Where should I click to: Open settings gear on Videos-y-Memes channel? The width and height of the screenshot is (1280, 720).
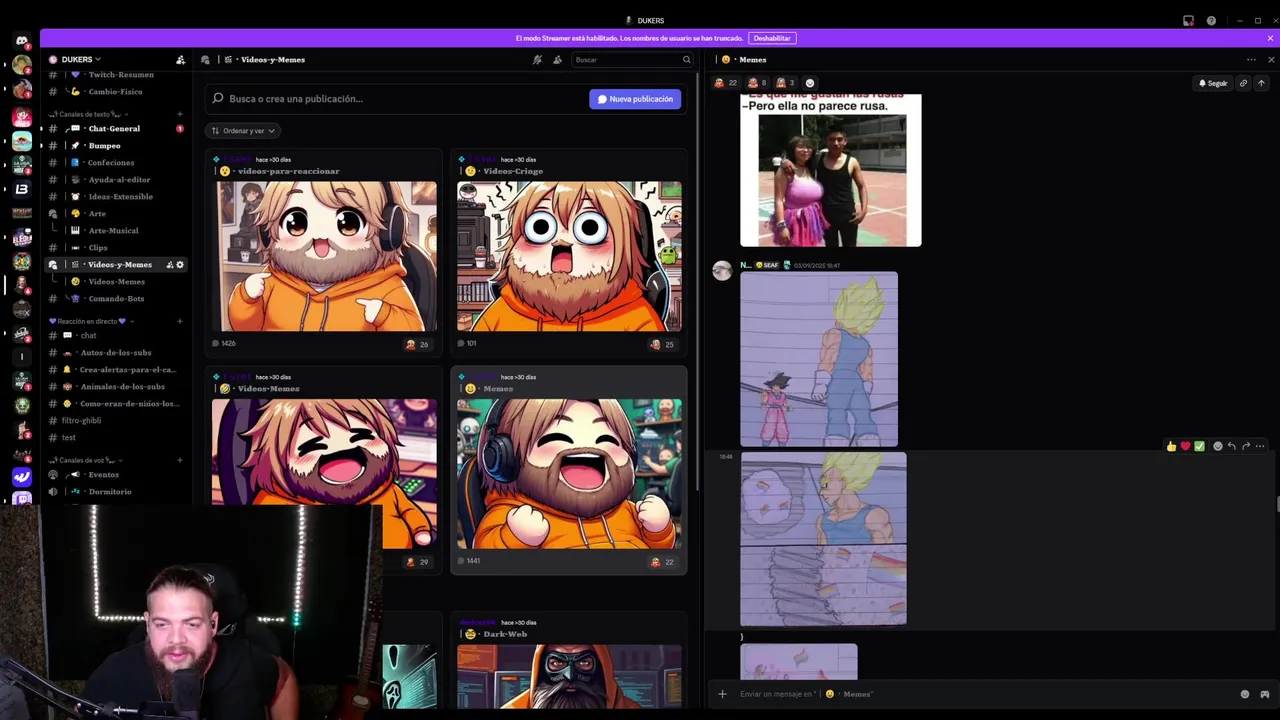click(180, 265)
